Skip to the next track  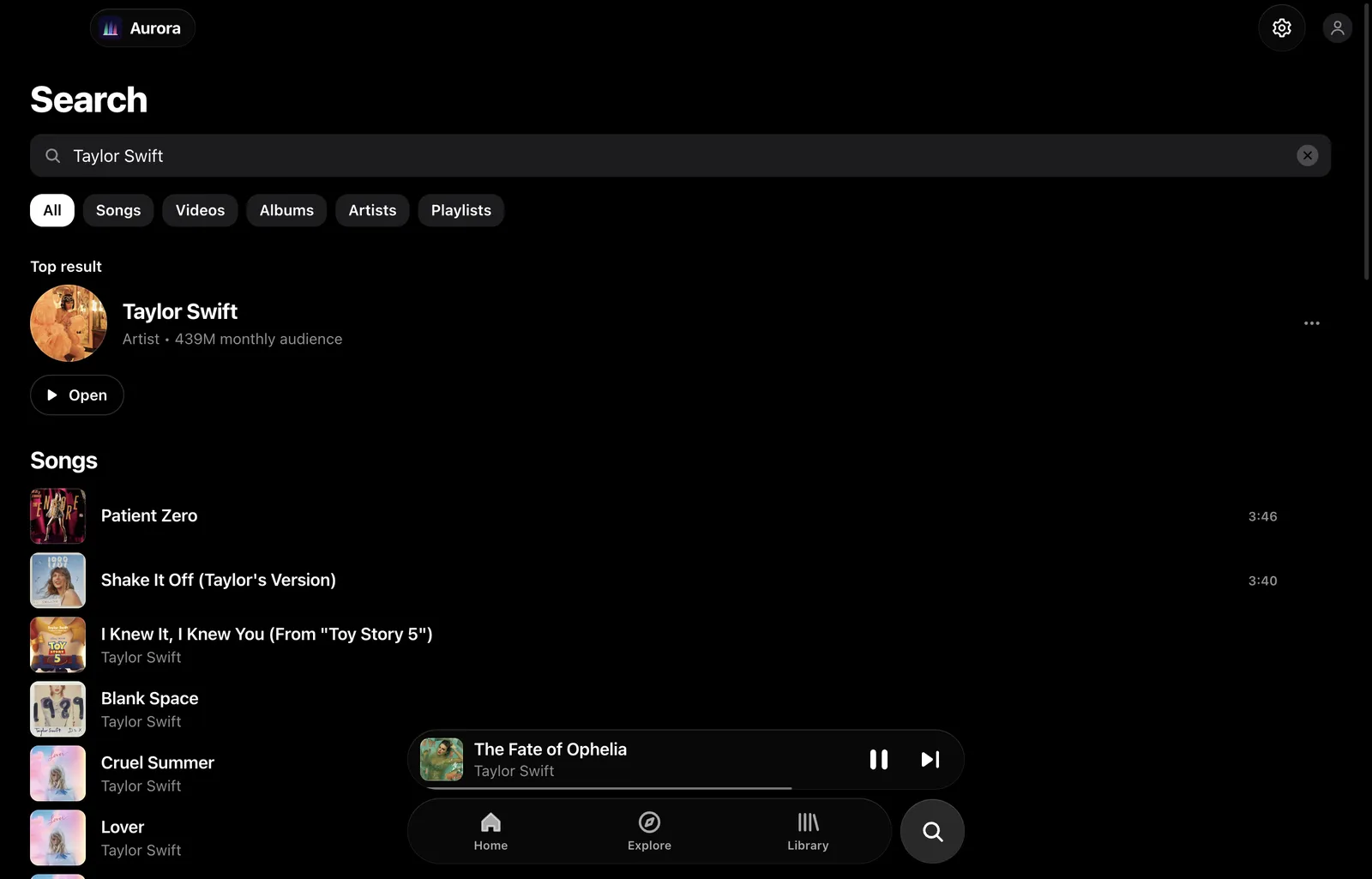pos(930,760)
